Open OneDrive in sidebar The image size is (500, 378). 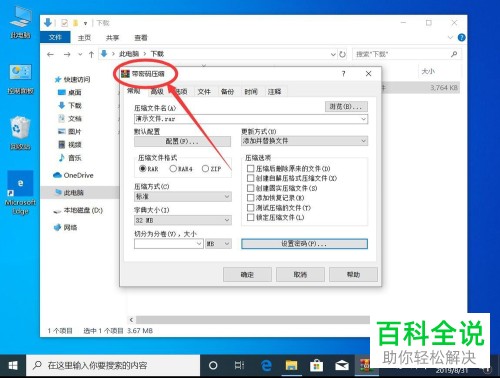(73, 175)
